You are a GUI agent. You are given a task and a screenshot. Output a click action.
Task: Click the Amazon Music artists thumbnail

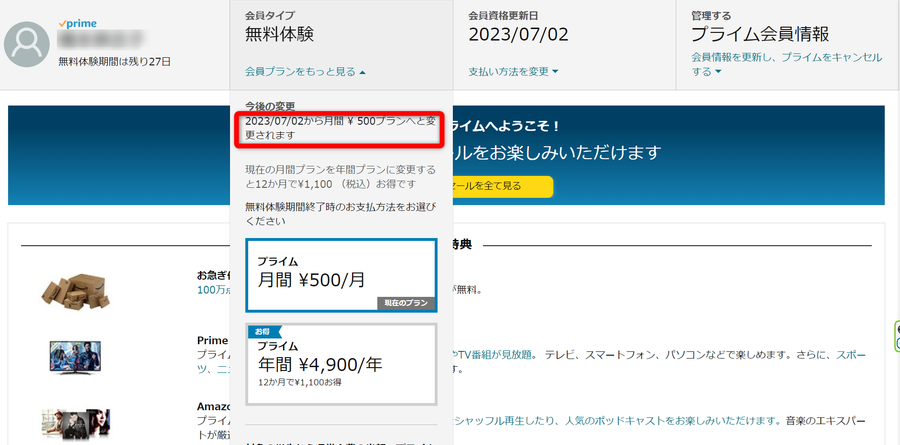[76, 424]
